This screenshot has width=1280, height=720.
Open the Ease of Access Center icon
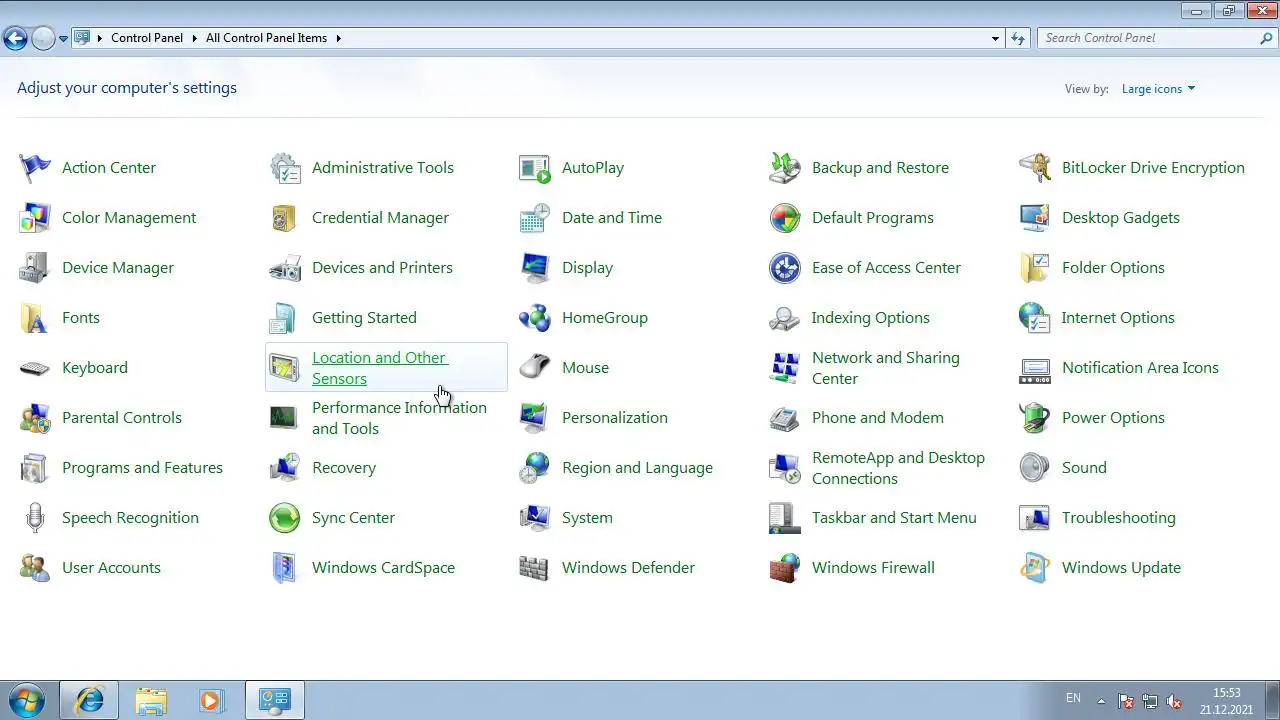coord(785,268)
